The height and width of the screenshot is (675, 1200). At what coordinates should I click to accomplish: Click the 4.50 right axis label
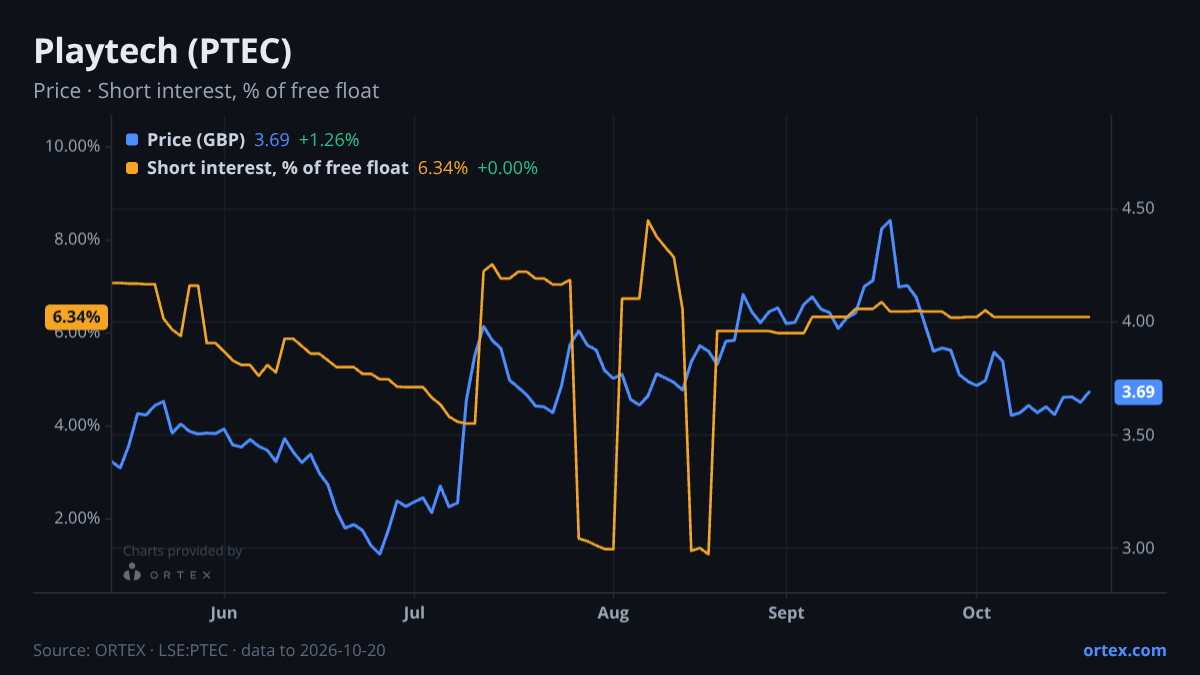[1139, 208]
